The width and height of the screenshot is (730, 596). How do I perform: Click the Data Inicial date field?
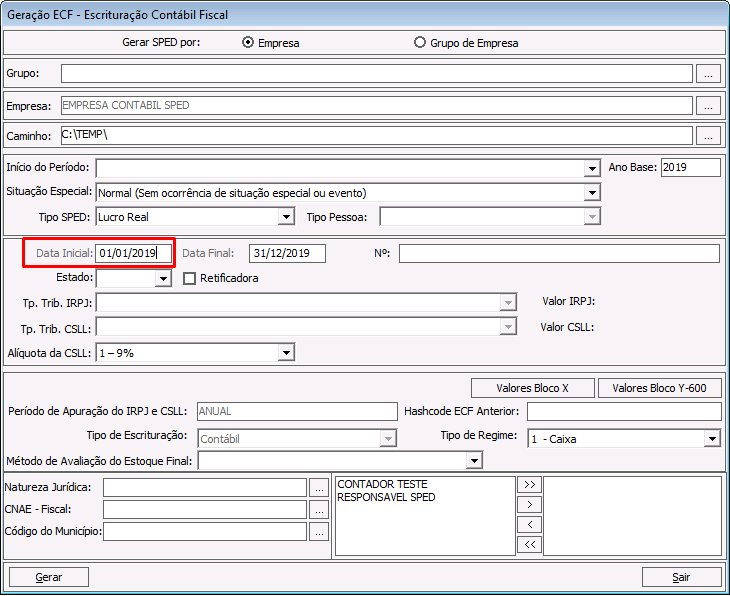133,253
